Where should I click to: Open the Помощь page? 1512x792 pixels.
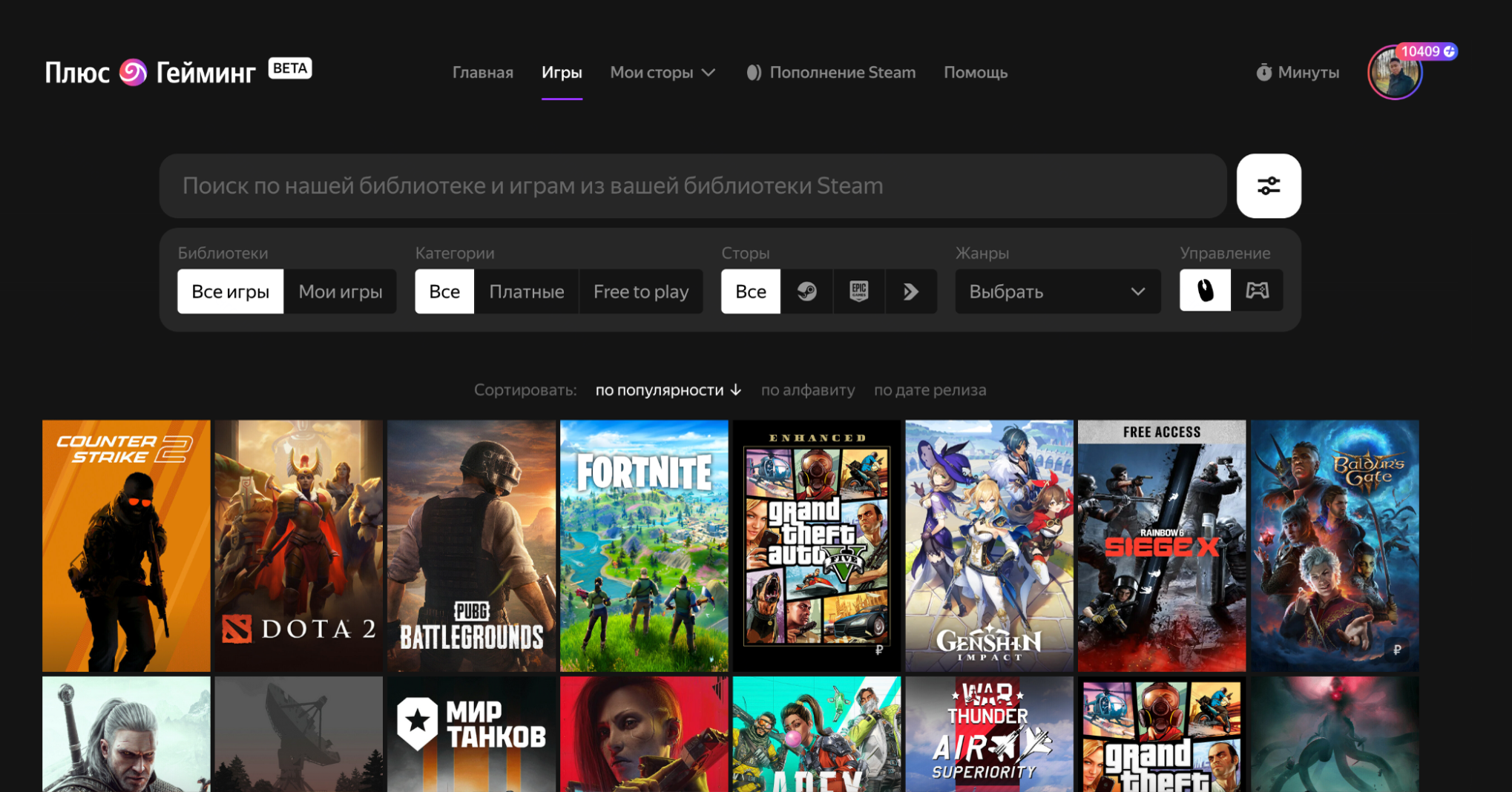click(x=976, y=73)
